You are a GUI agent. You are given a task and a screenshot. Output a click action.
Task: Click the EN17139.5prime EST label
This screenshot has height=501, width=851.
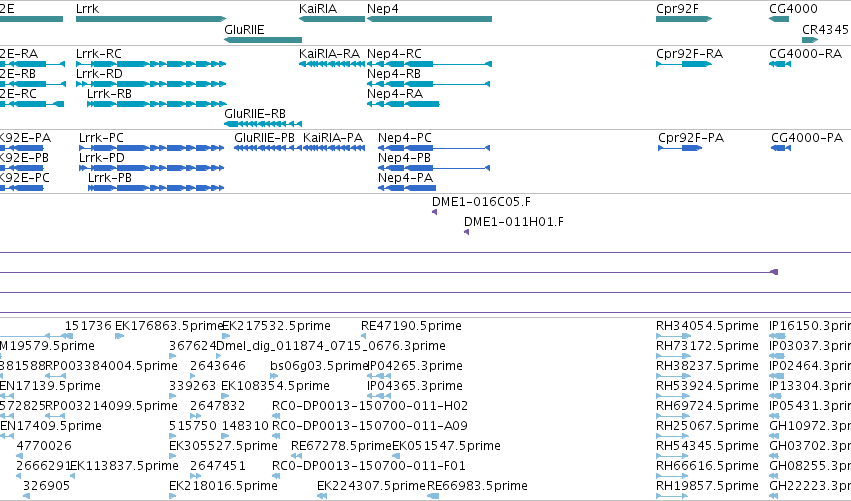pyautogui.click(x=50, y=386)
